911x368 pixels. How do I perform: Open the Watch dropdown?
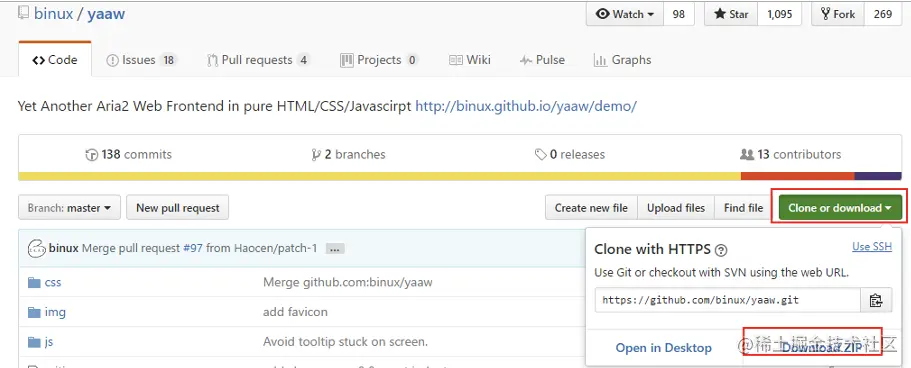coord(625,15)
